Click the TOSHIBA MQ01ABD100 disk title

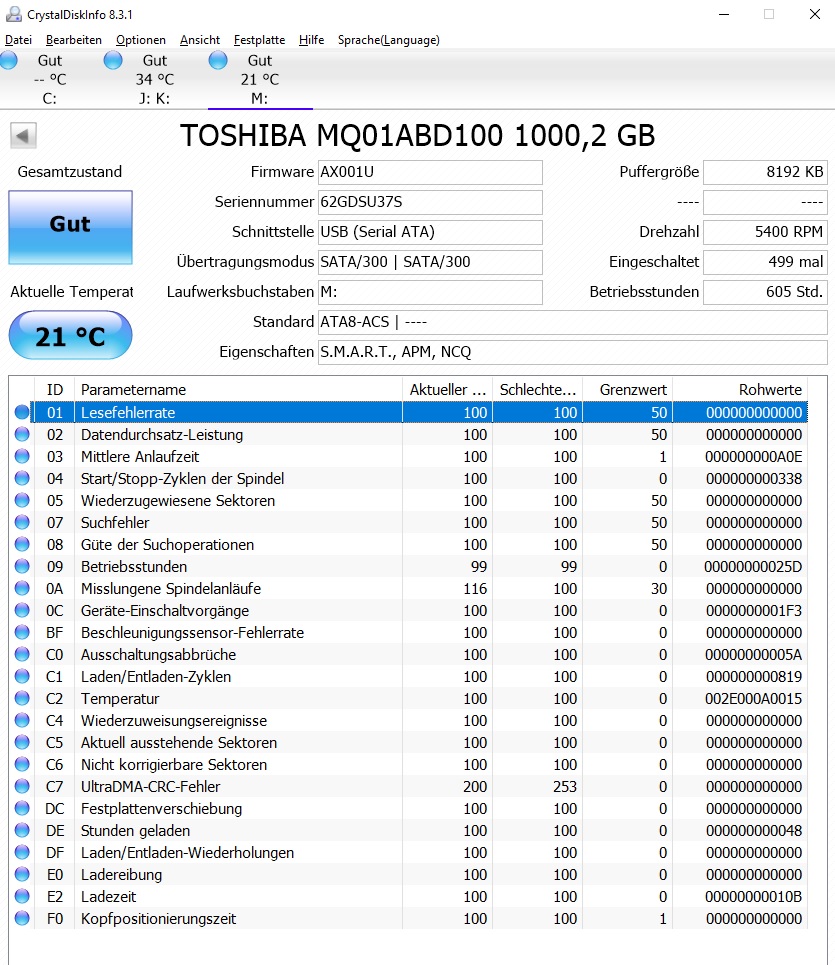(418, 135)
